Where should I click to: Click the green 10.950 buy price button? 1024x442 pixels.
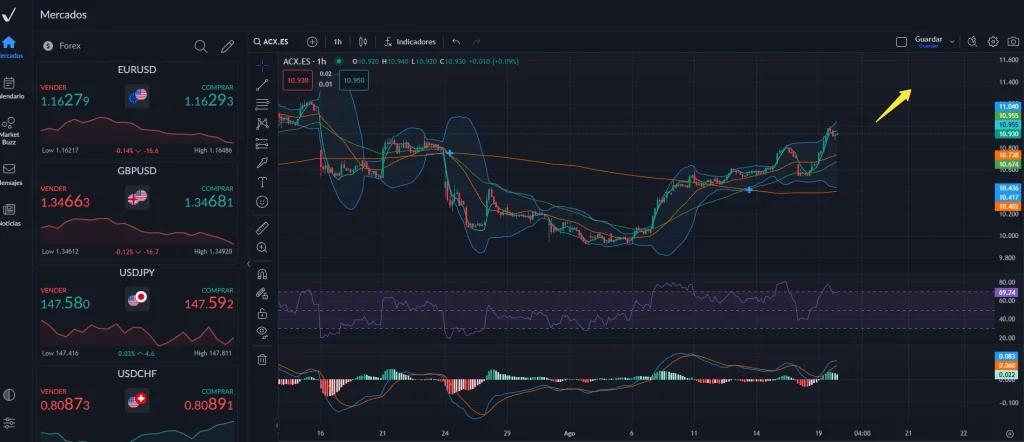[x=354, y=80]
